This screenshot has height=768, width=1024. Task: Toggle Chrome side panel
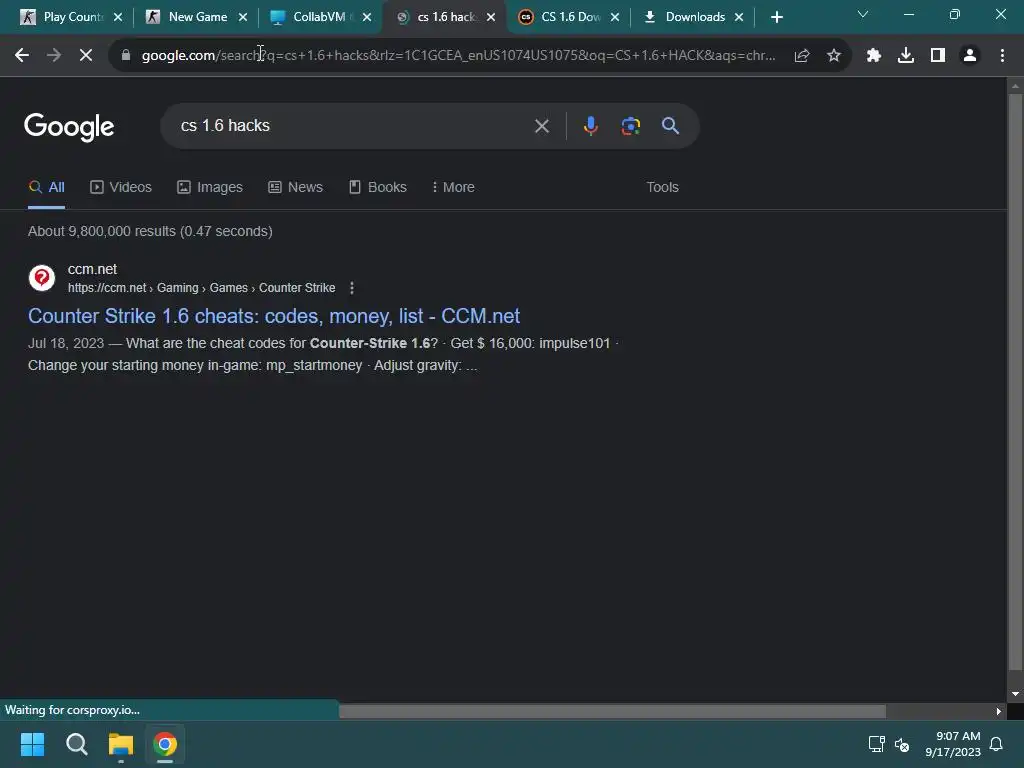(x=938, y=56)
